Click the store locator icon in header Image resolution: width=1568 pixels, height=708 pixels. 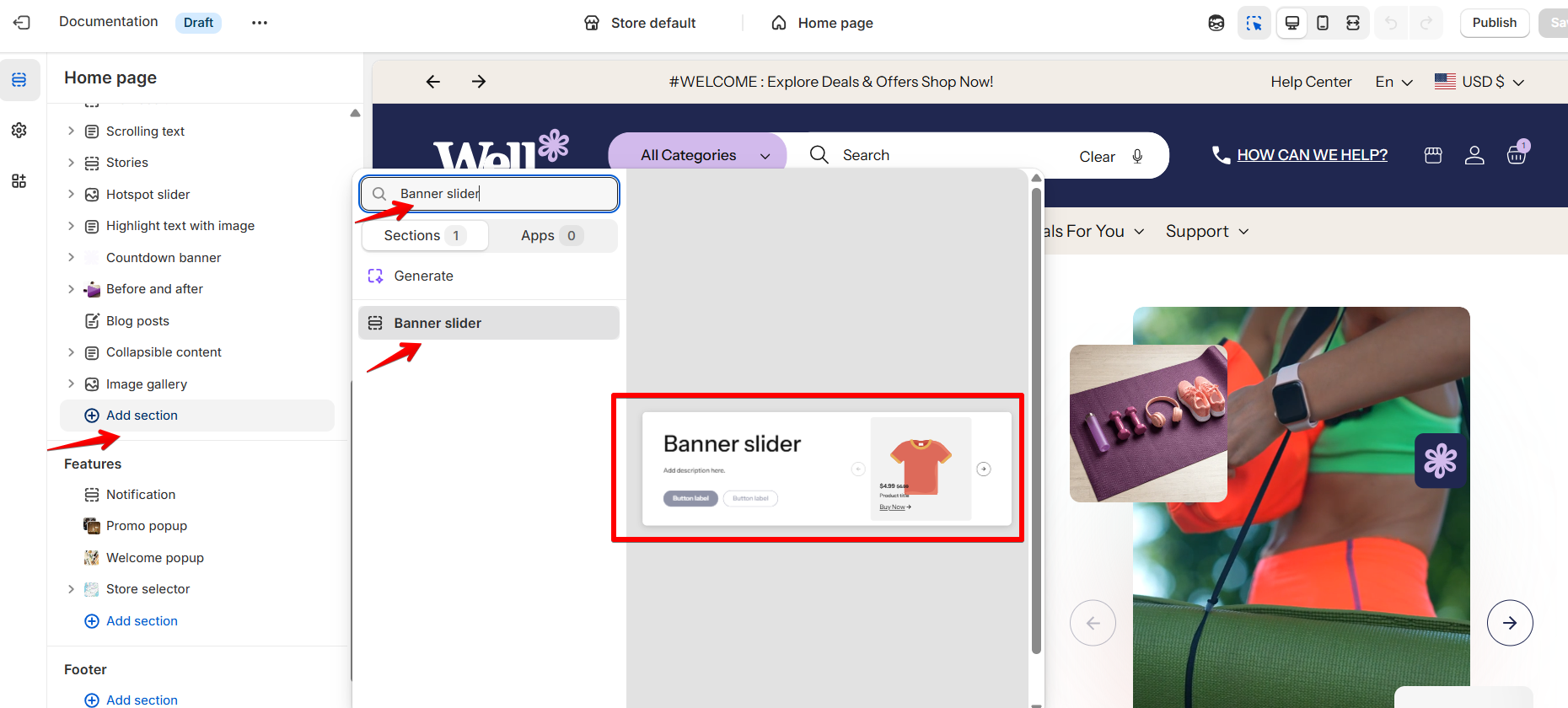click(x=1433, y=155)
